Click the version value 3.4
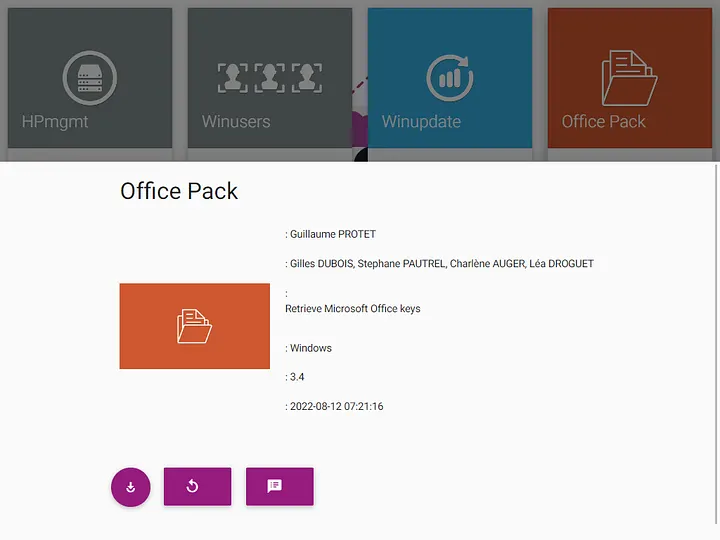This screenshot has height=540, width=720. coord(297,377)
